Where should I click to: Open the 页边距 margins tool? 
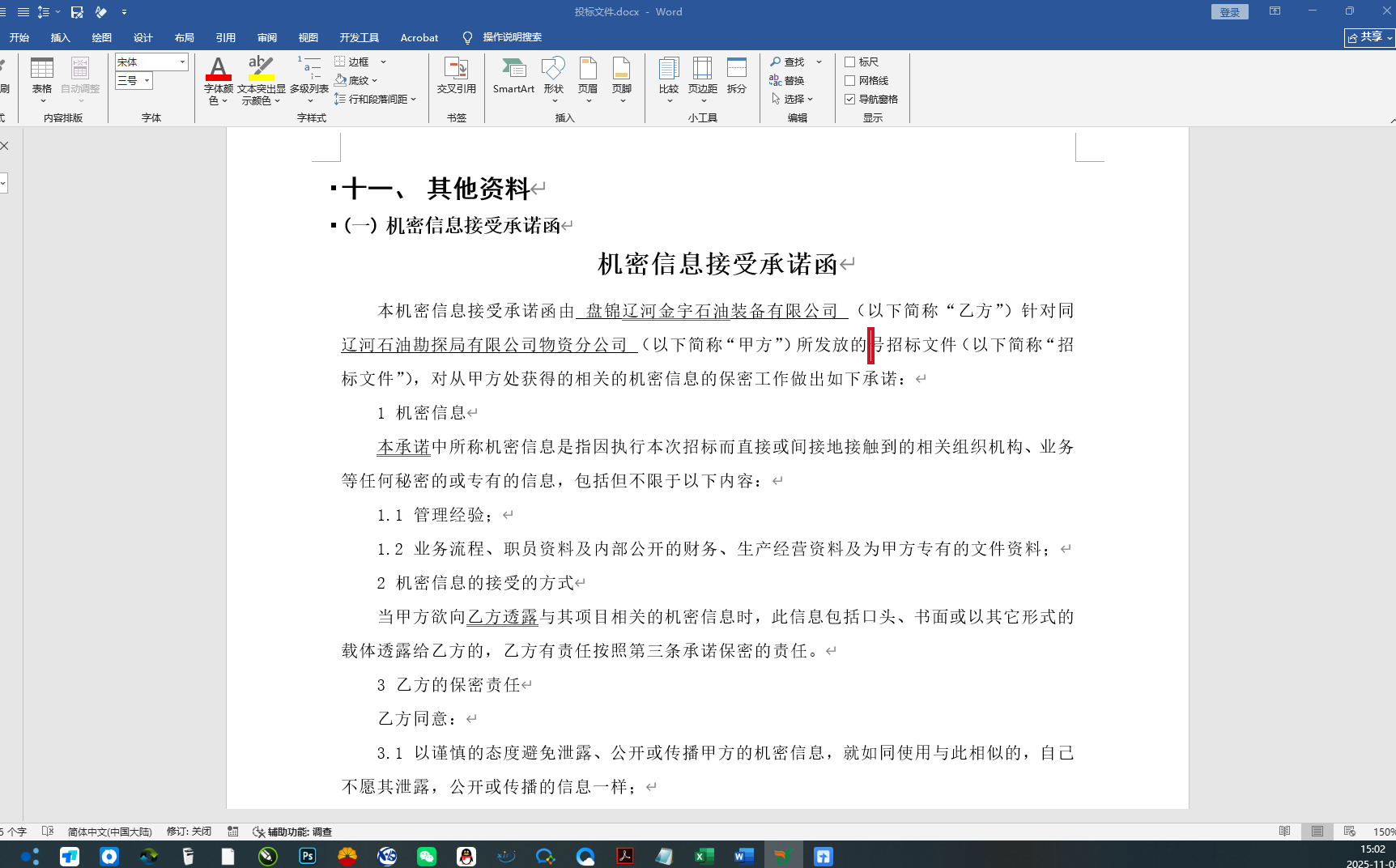tap(703, 79)
